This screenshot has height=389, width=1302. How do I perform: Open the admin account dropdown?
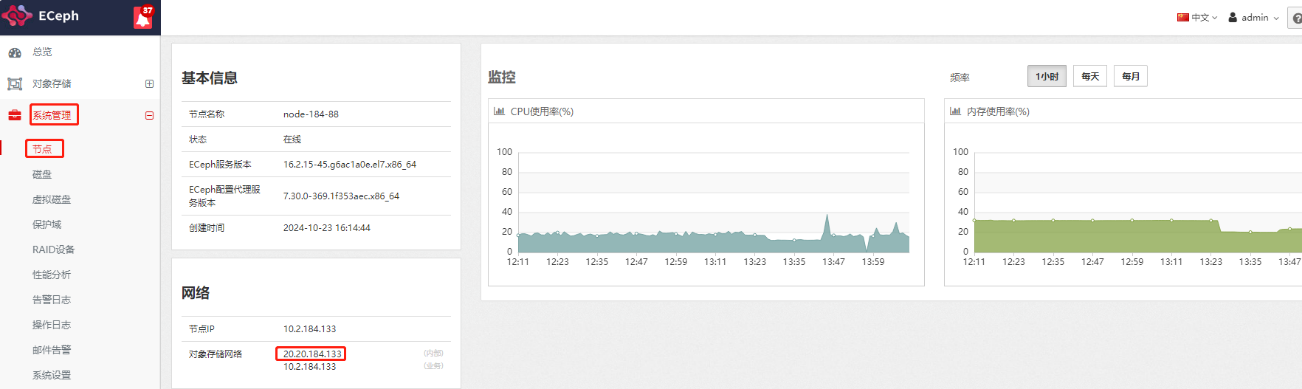pyautogui.click(x=1254, y=18)
